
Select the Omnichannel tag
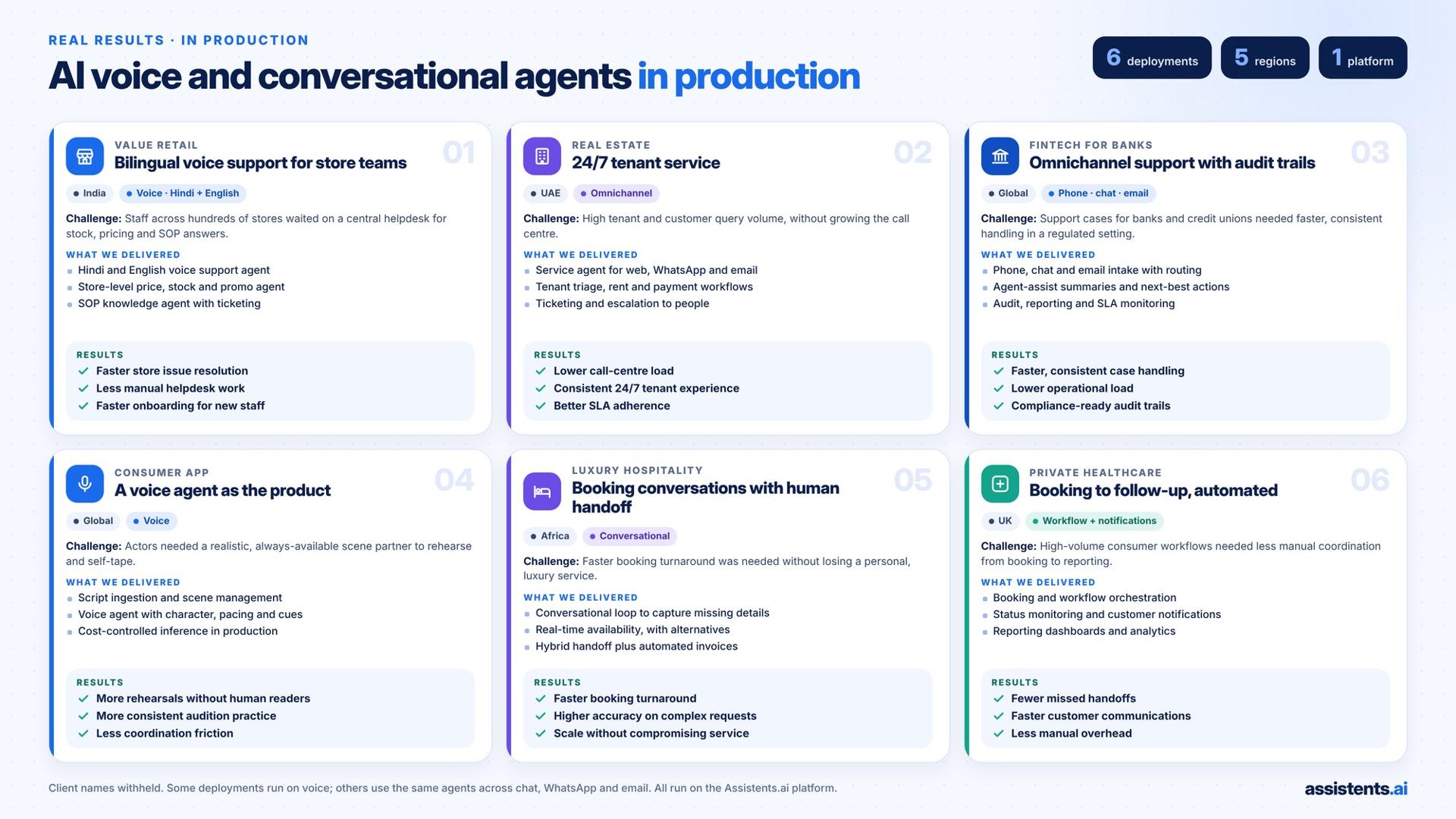[617, 193]
